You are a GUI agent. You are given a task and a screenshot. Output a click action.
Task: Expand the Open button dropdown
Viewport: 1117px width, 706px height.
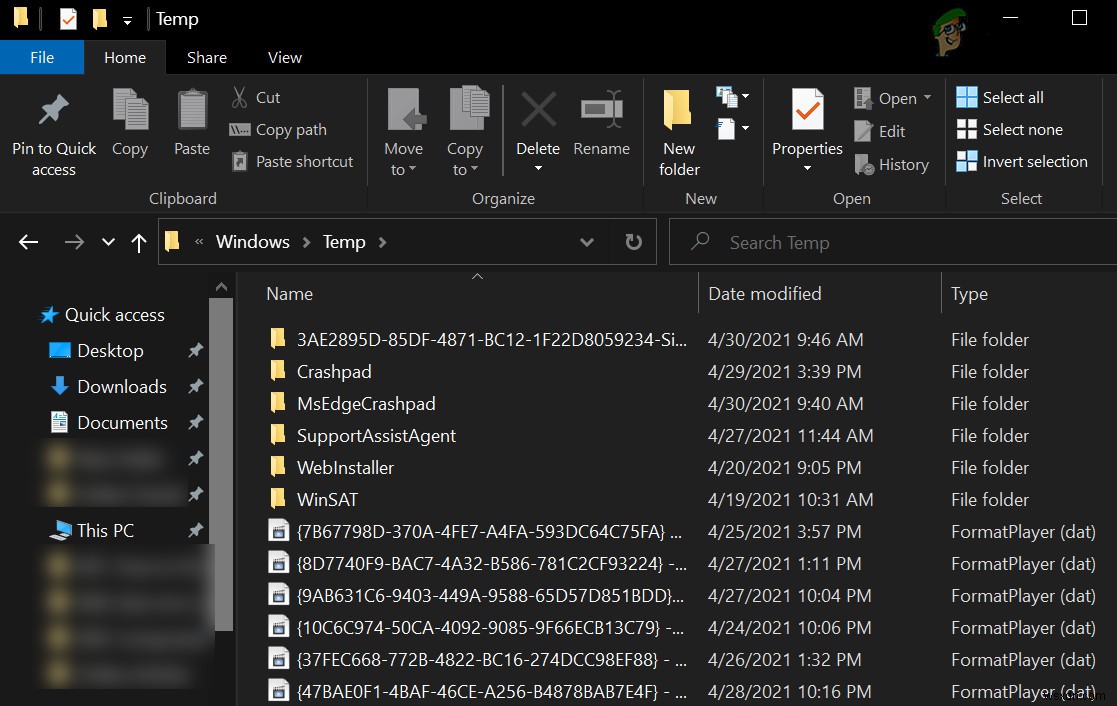click(x=926, y=97)
